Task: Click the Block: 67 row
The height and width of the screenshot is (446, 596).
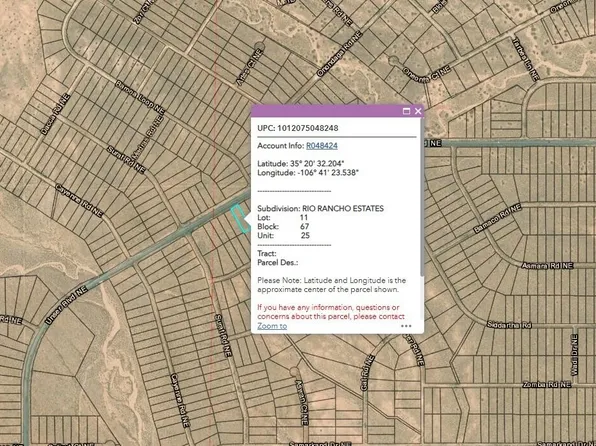Action: coord(283,227)
